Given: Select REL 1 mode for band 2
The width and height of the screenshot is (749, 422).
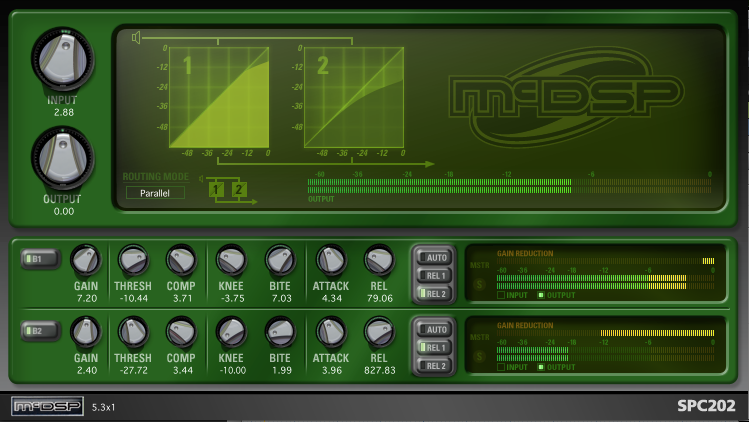Looking at the screenshot, I should point(434,347).
